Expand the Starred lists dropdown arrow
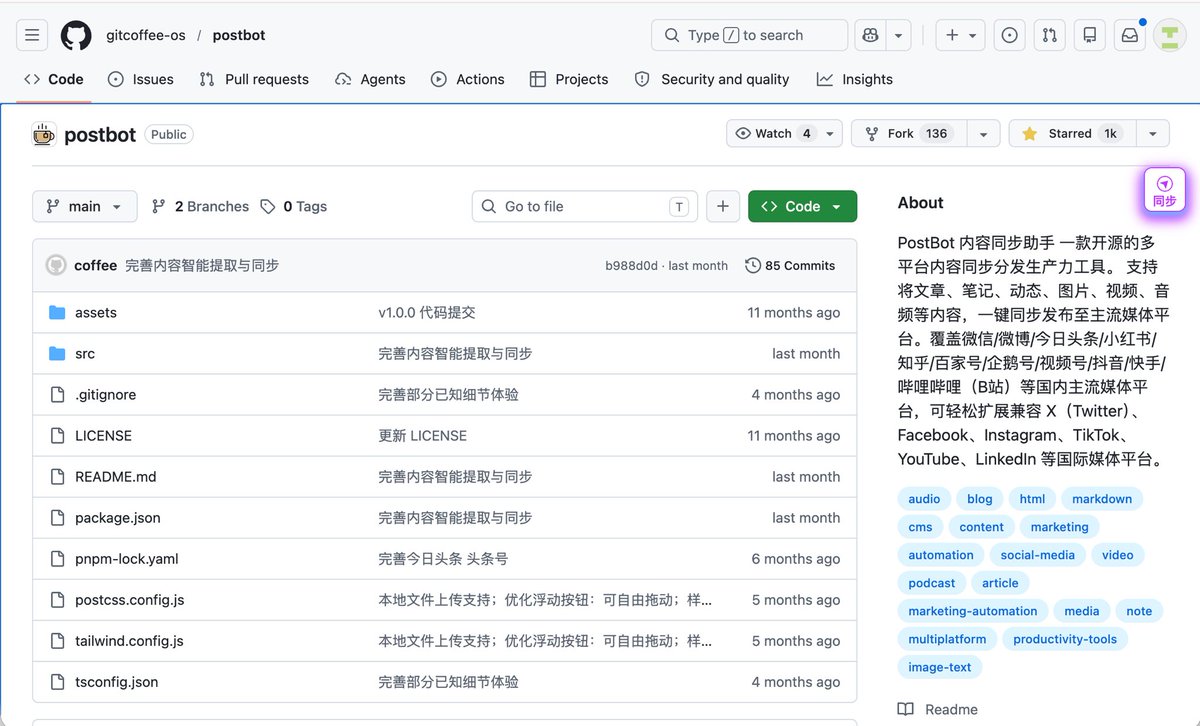1200x726 pixels. 1153,133
